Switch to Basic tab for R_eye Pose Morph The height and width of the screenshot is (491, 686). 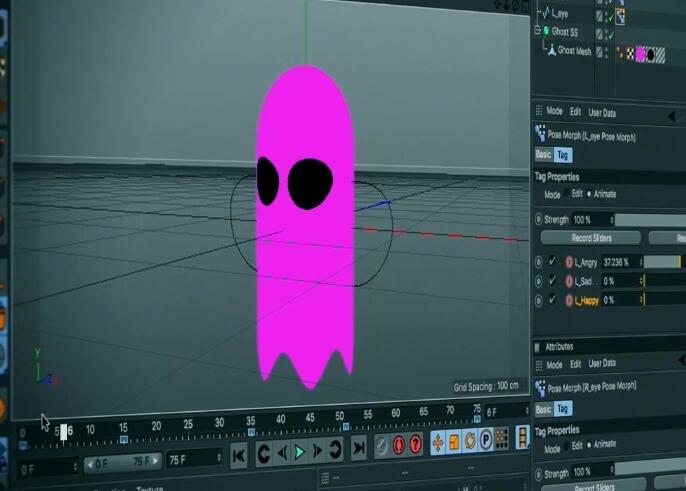tap(543, 409)
